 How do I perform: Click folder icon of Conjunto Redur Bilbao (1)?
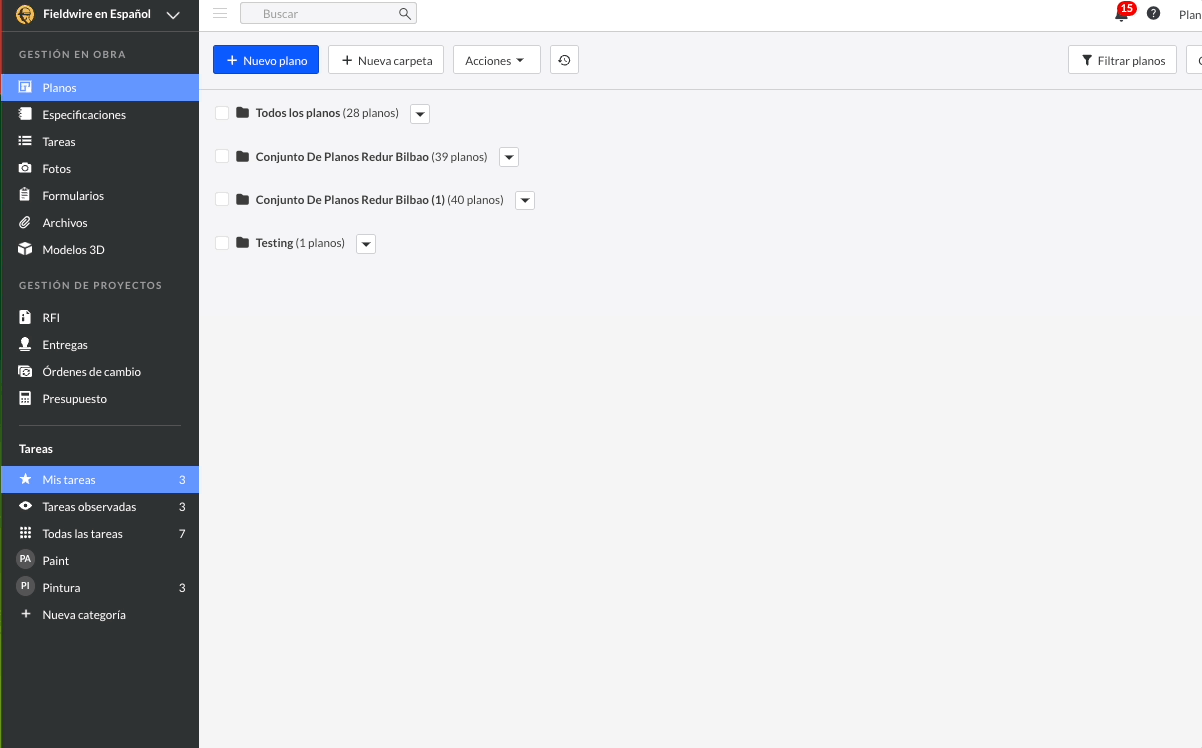(242, 199)
